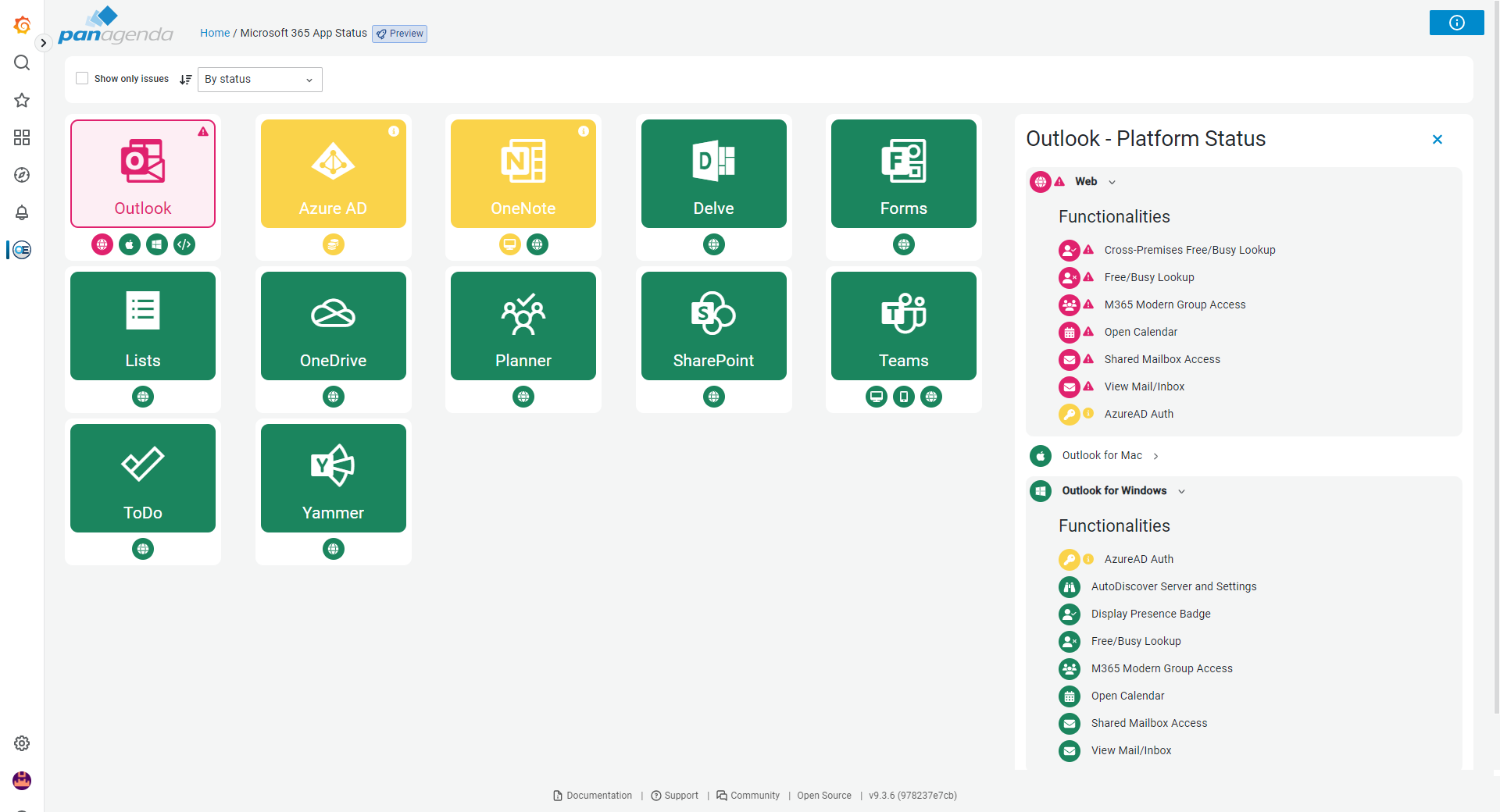1500x812 pixels.
Task: Open the settings gear in sidebar
Action: [x=22, y=743]
